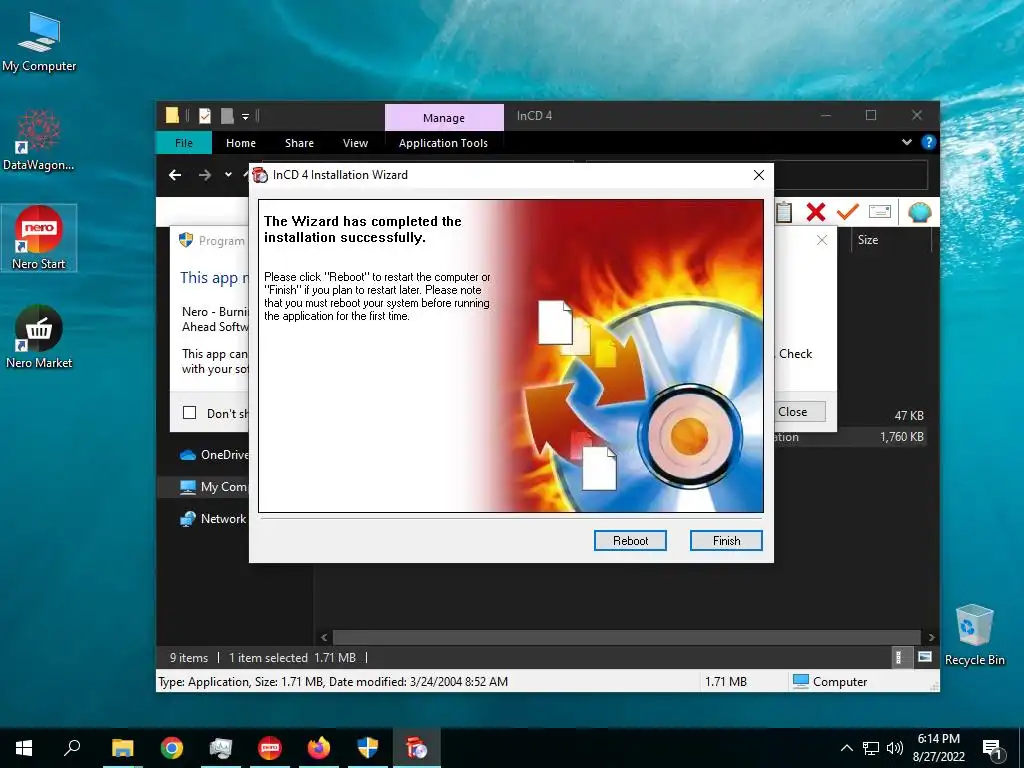Open File Explorer from the taskbar
Image resolution: width=1024 pixels, height=768 pixels.
[122, 748]
